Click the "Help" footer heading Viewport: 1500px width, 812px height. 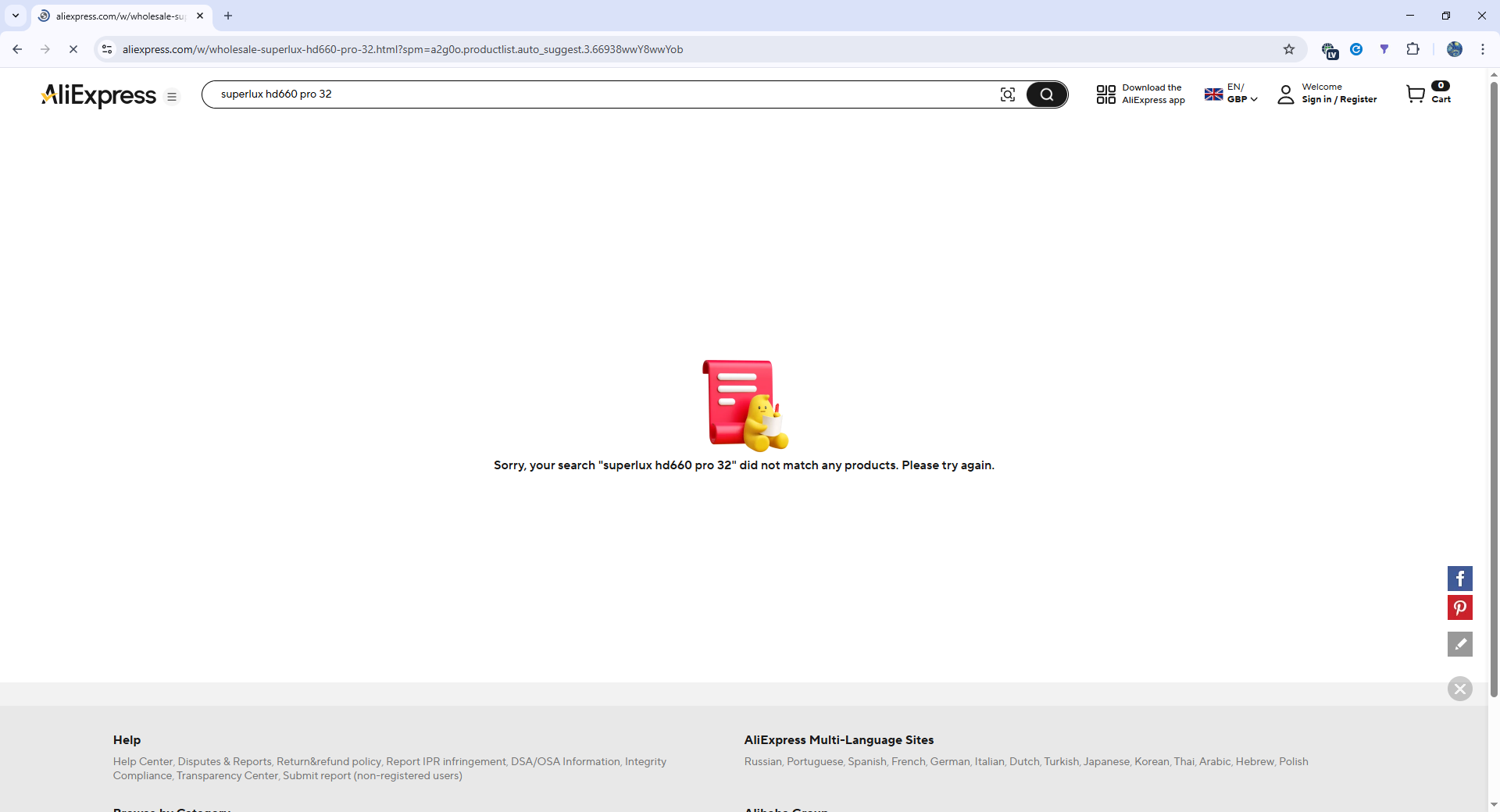127,740
